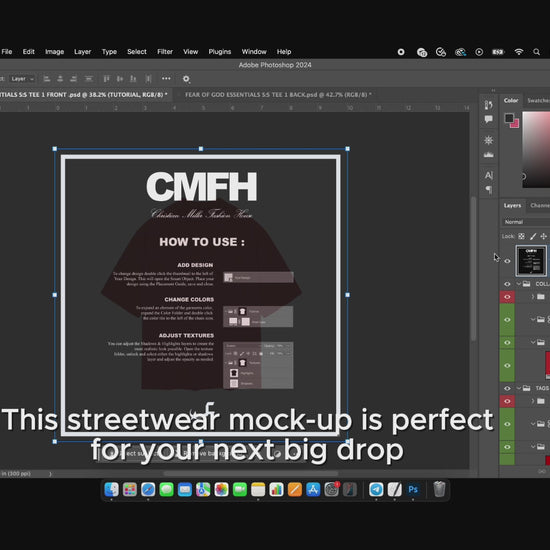Click align vertical centers icon
The height and width of the screenshot is (550, 550).
pyautogui.click(x=120, y=79)
